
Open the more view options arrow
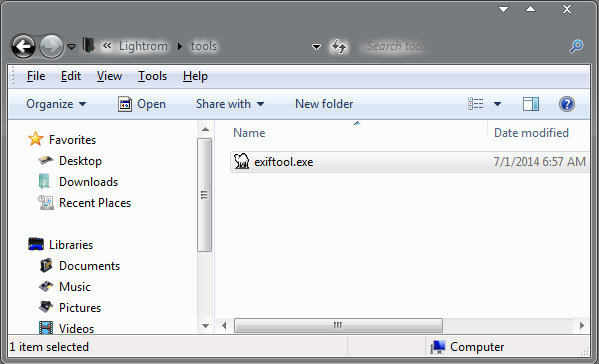click(497, 104)
